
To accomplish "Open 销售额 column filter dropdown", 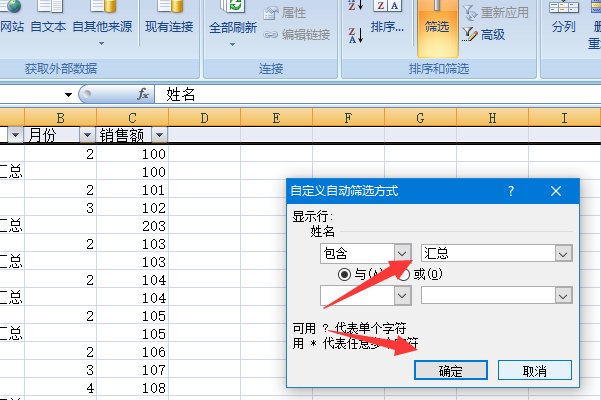I will pos(159,135).
